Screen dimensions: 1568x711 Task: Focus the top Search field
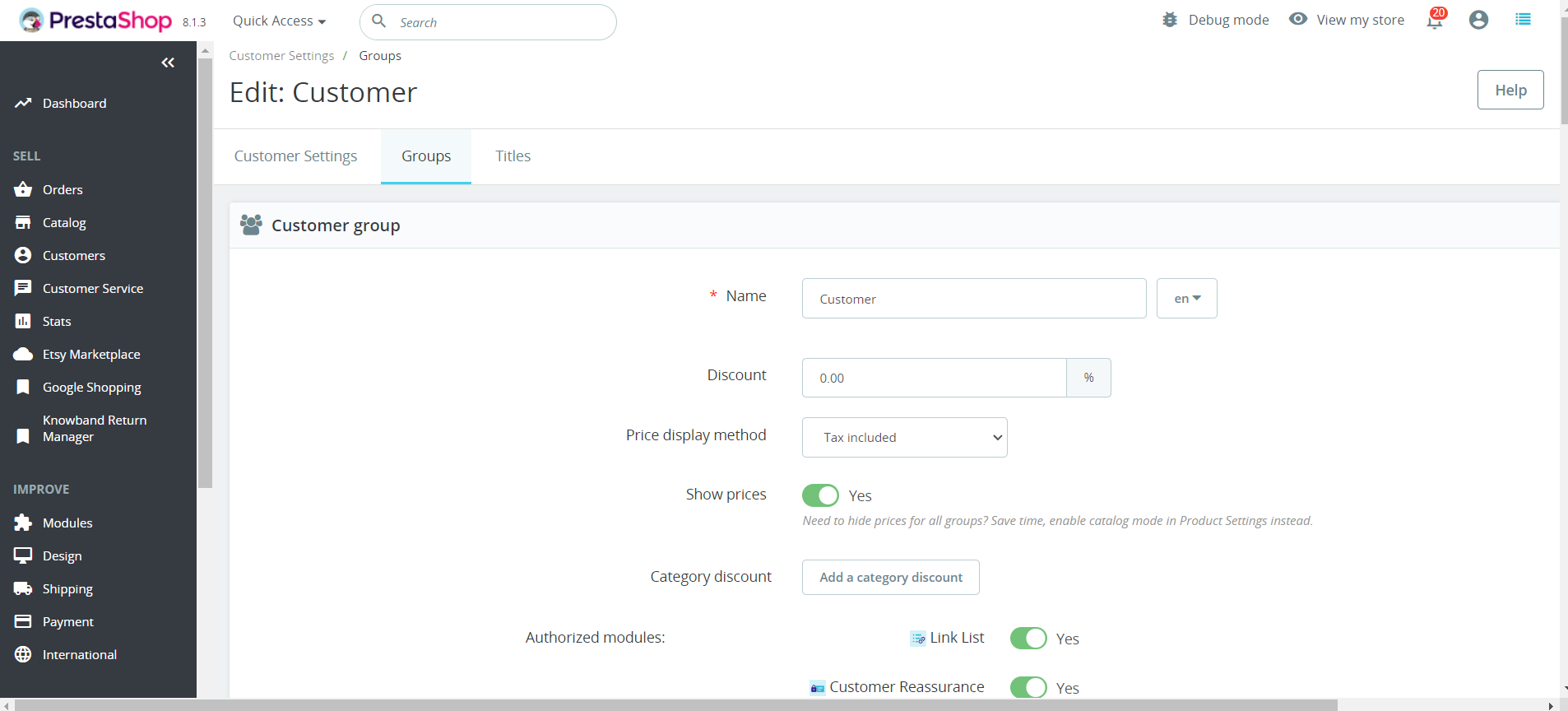(x=488, y=22)
